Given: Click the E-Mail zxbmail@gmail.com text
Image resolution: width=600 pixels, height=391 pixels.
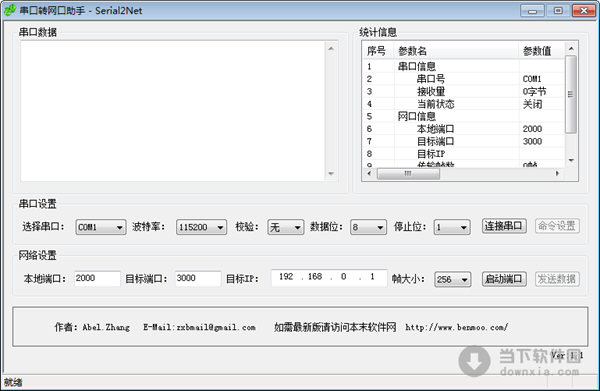Looking at the screenshot, I should point(199,327).
